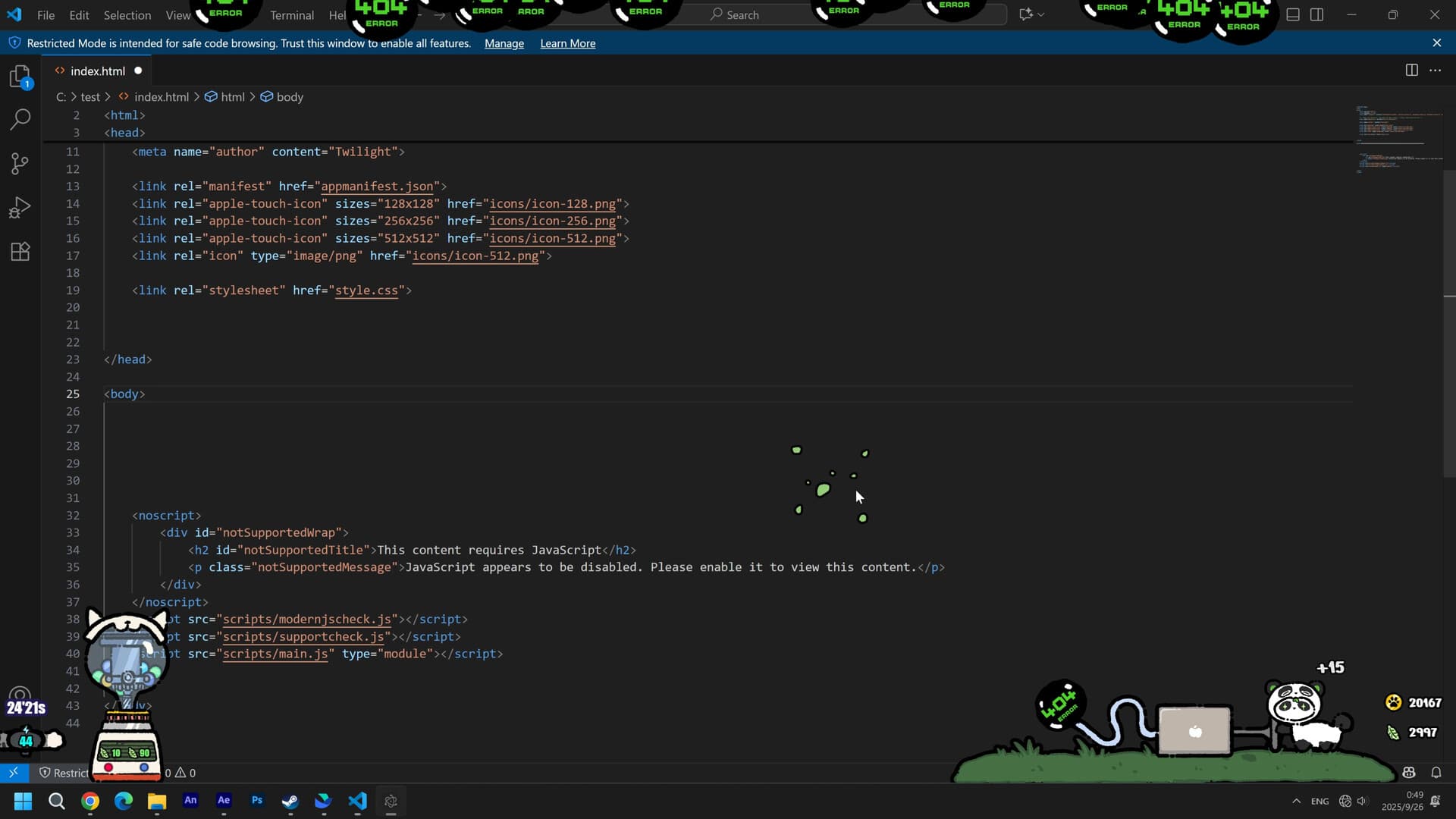
Task: Open the notifications bell
Action: click(x=1436, y=773)
